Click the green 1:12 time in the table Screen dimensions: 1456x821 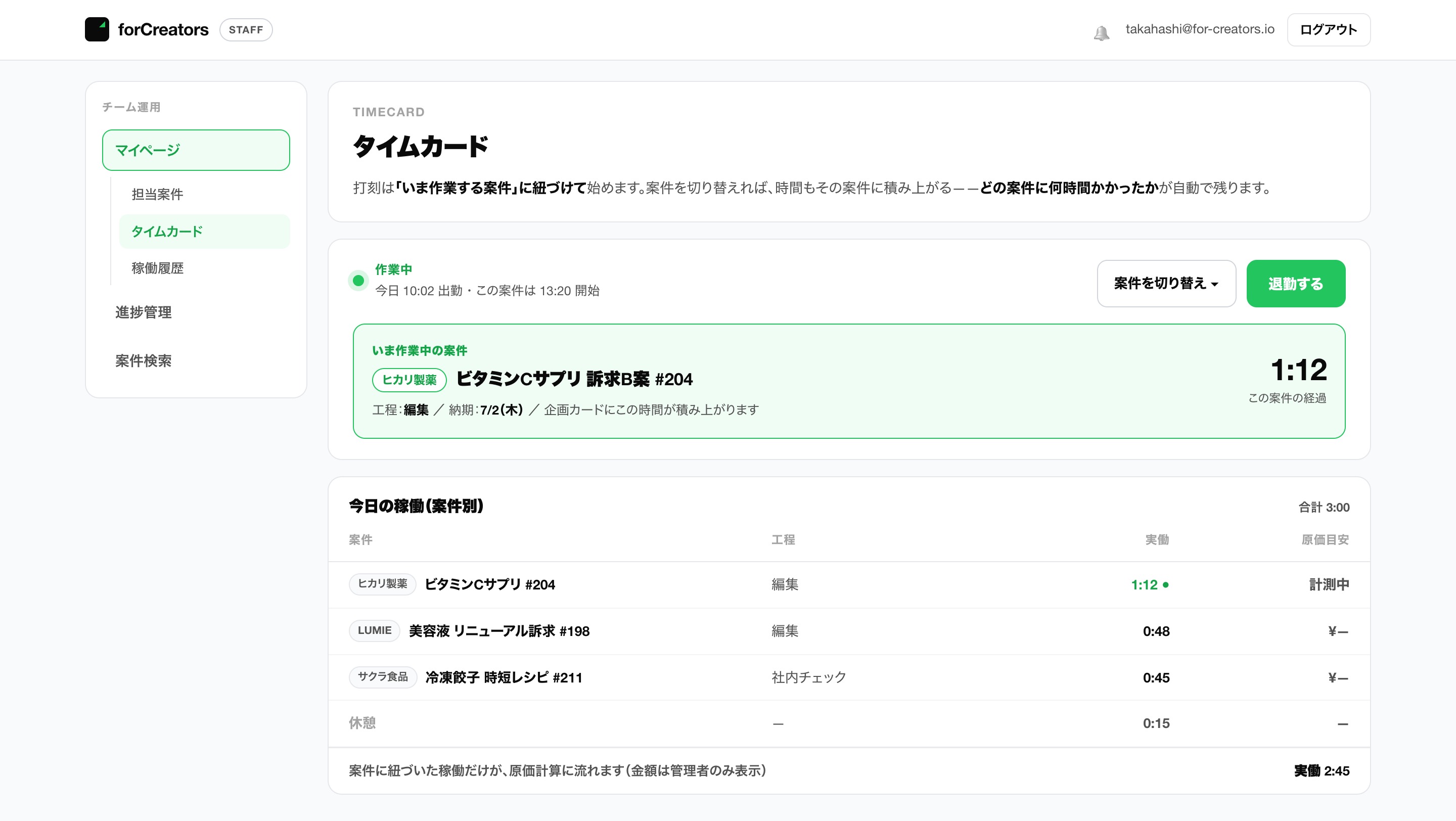[1144, 584]
